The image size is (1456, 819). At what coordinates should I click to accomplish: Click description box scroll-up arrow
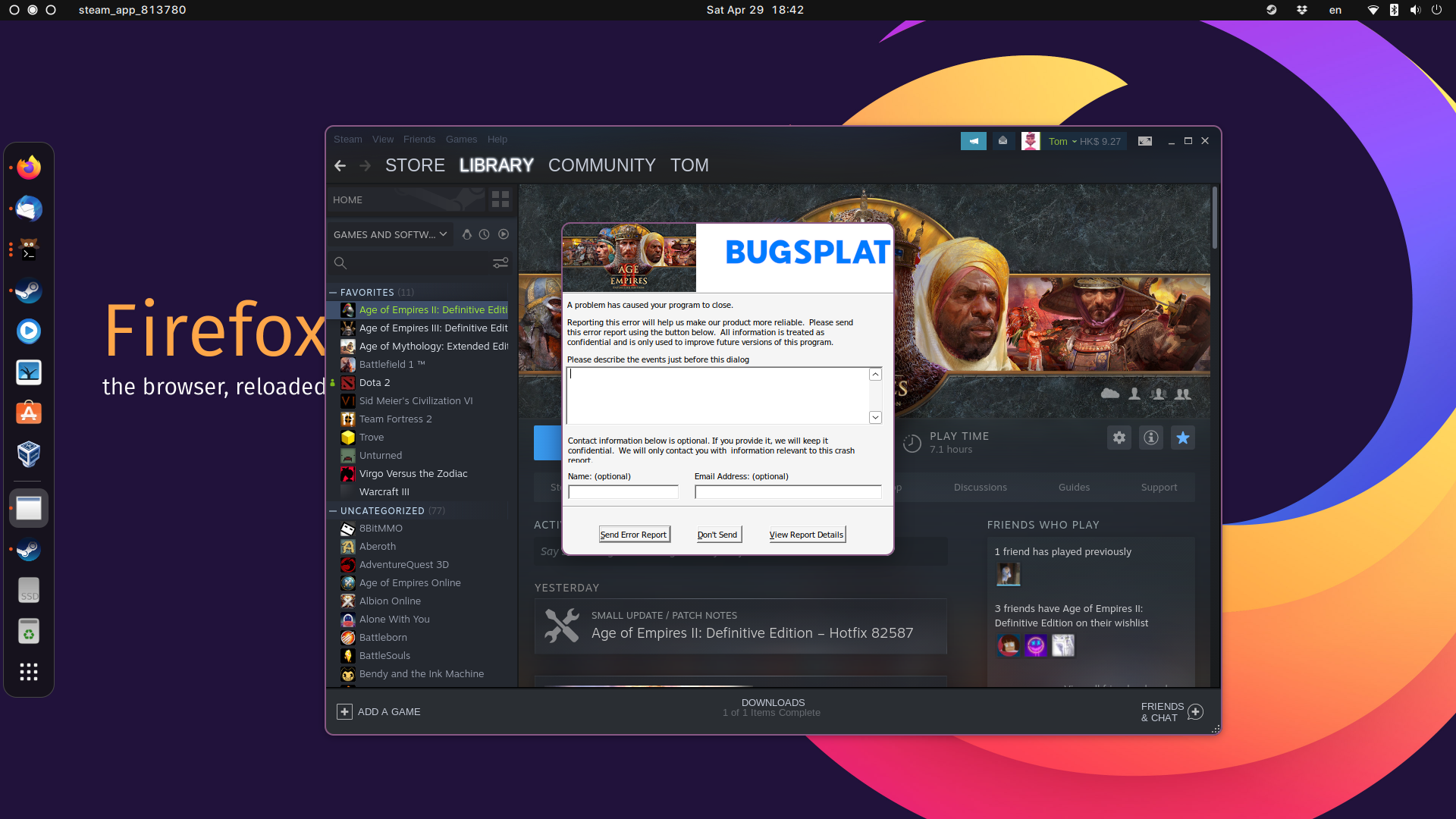875,375
